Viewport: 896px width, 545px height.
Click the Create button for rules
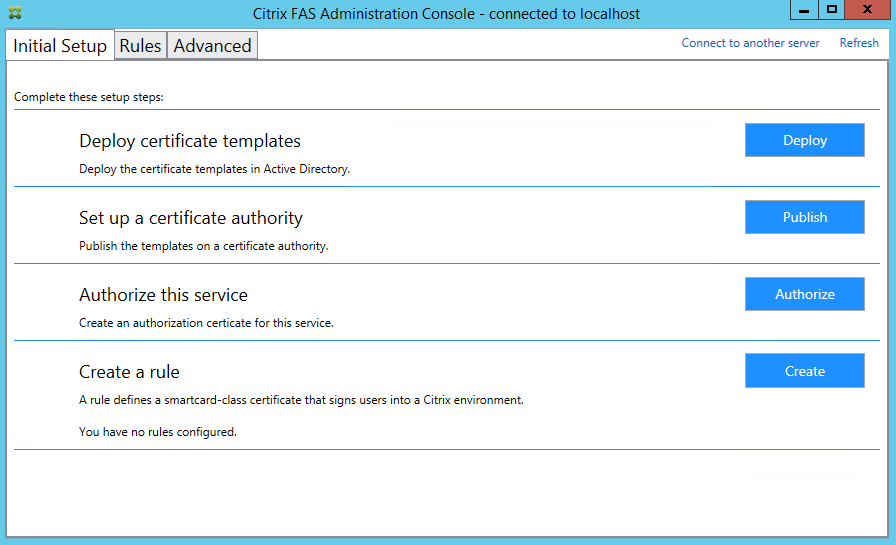tap(805, 371)
